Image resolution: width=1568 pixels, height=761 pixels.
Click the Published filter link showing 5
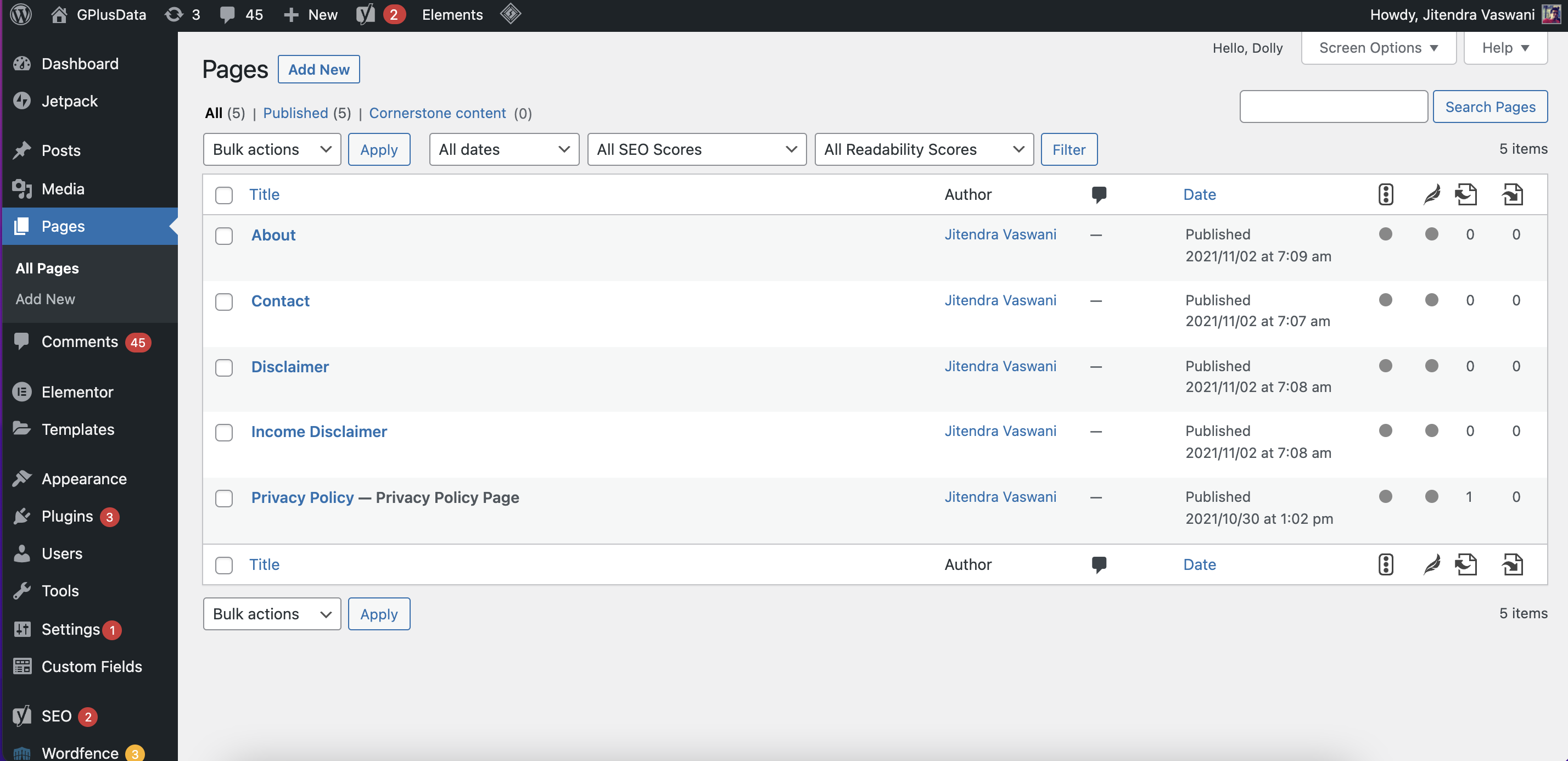306,112
